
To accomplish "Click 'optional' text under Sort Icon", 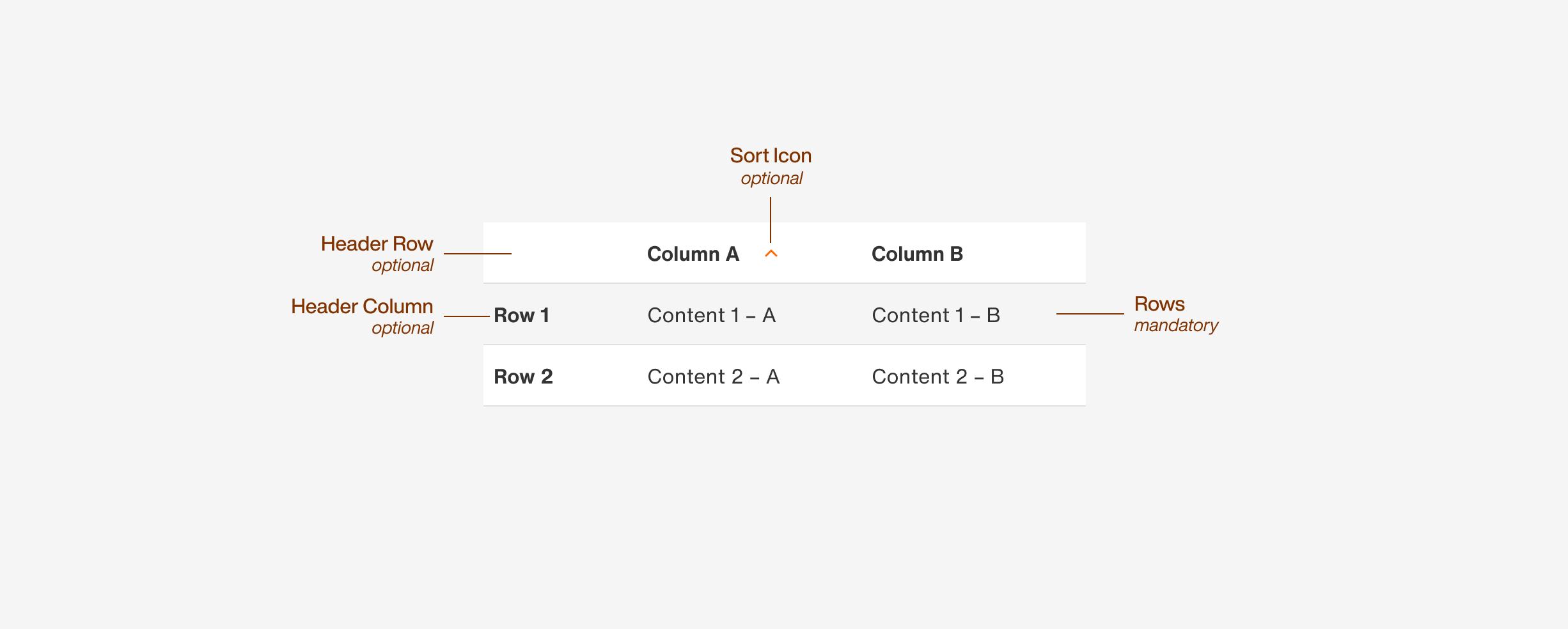I will 771,178.
